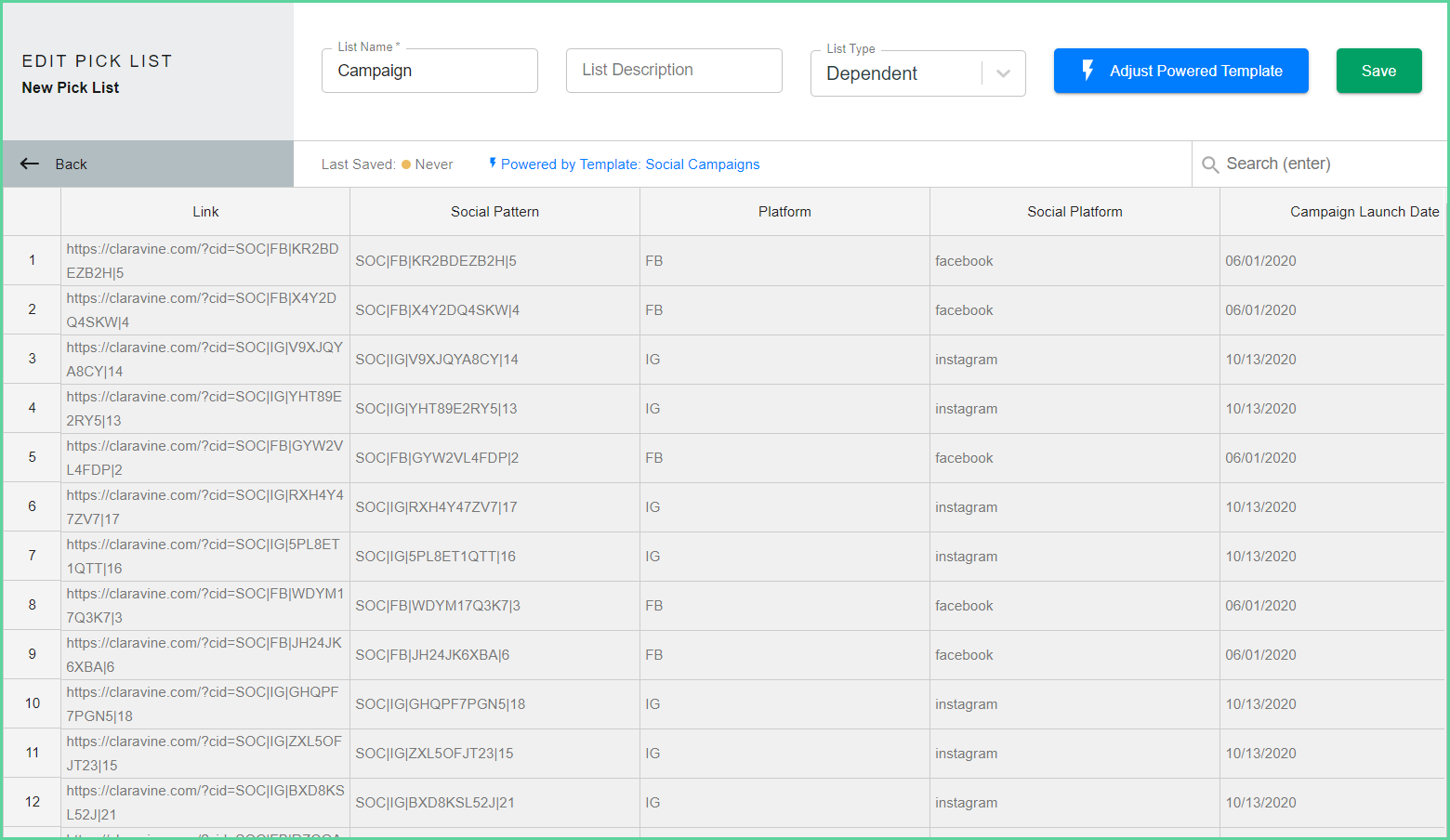Click the Adjust Powered Template button

pyautogui.click(x=1180, y=70)
